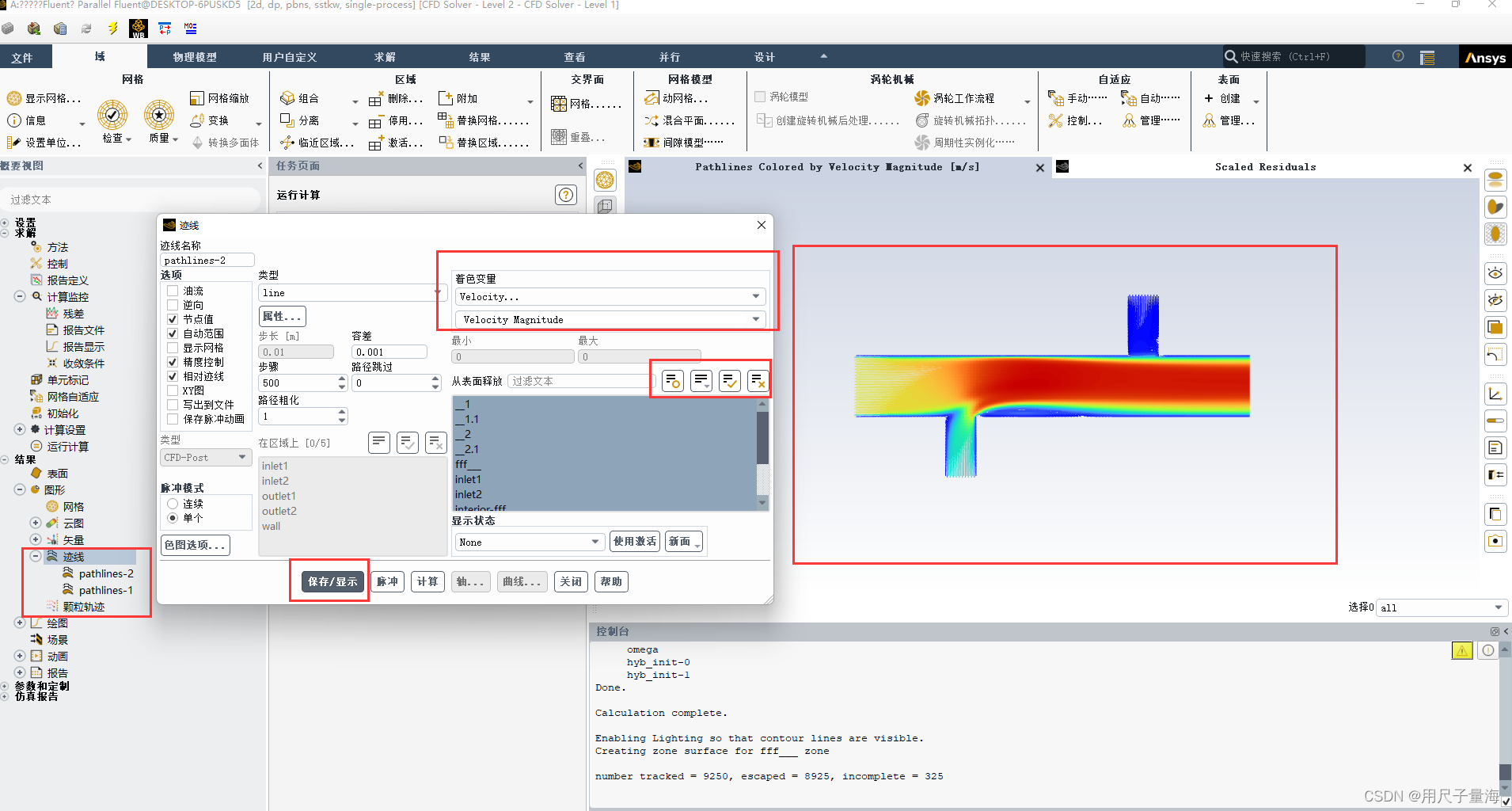This screenshot has width=1512, height=811.
Task: Click the lightning bolt icon in top toolbar
Action: pyautogui.click(x=112, y=29)
